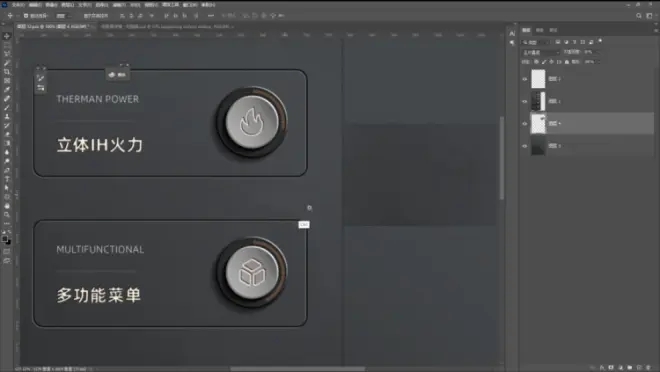Toggle lock all for layer
Screen dimensions: 660x372
[x=567, y=62]
